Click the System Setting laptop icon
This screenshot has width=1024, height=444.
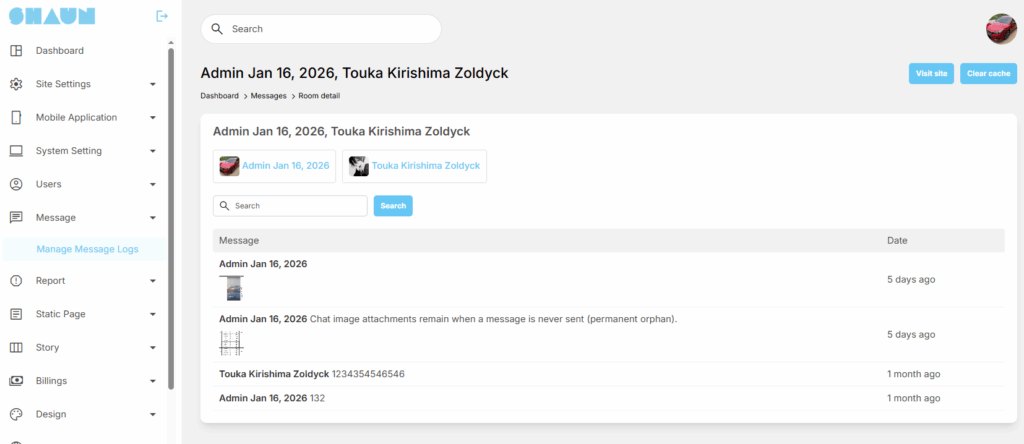point(16,151)
